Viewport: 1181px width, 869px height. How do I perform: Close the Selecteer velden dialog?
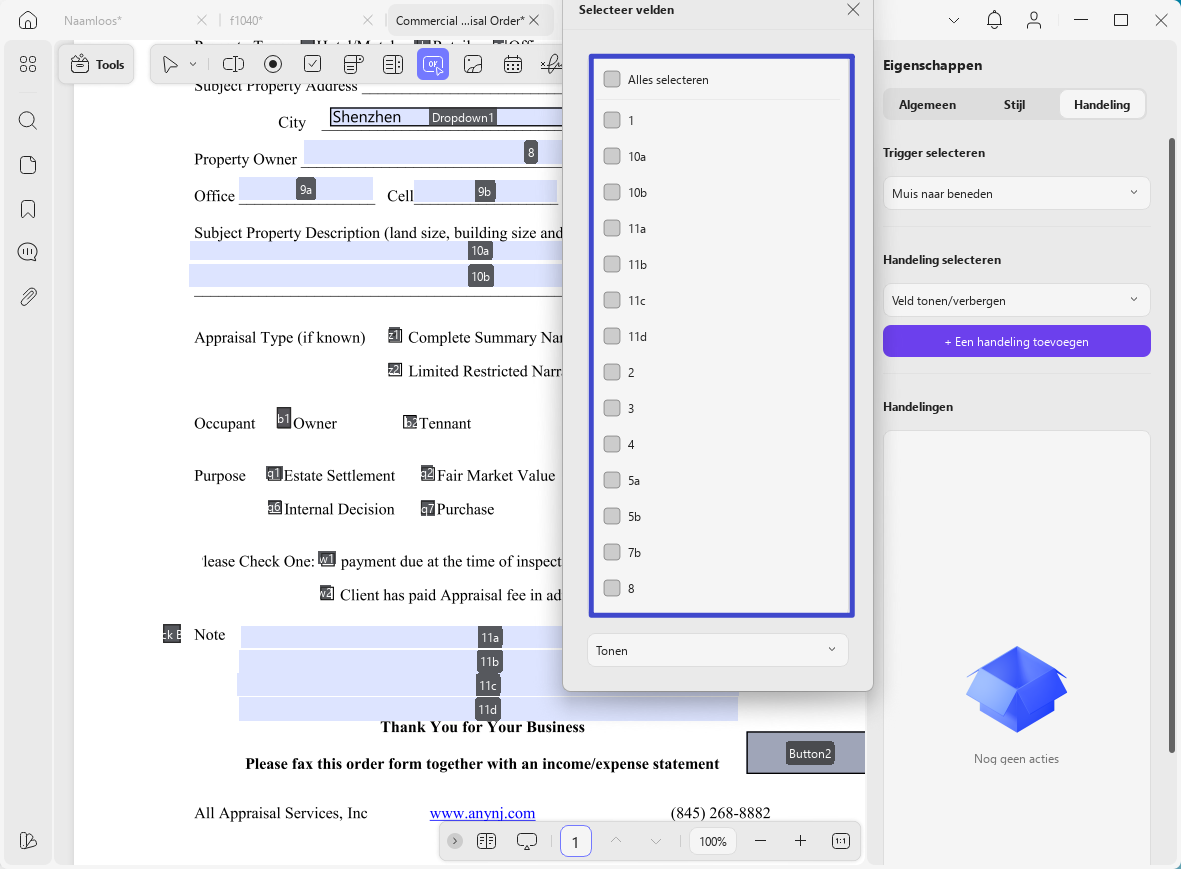[853, 10]
